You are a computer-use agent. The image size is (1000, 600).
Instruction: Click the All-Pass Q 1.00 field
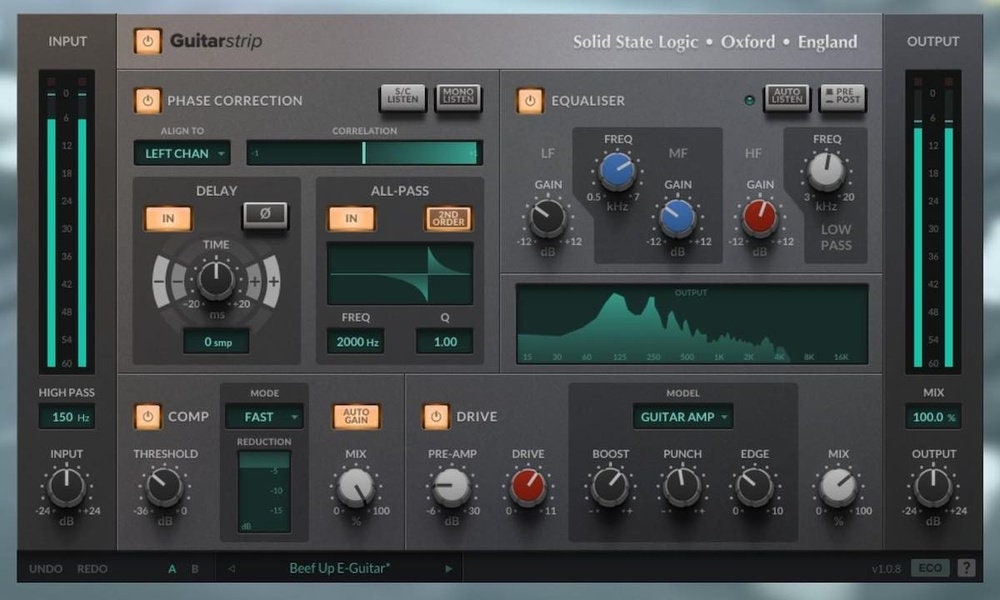[x=445, y=342]
